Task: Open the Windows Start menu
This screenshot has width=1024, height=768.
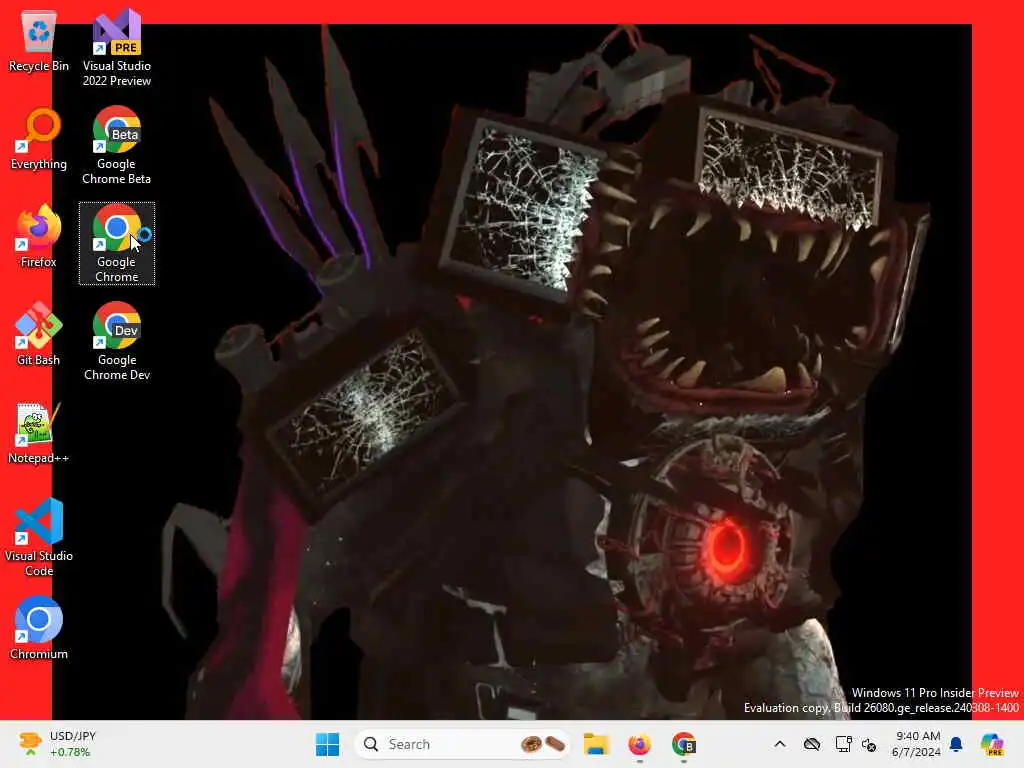Action: 327,744
